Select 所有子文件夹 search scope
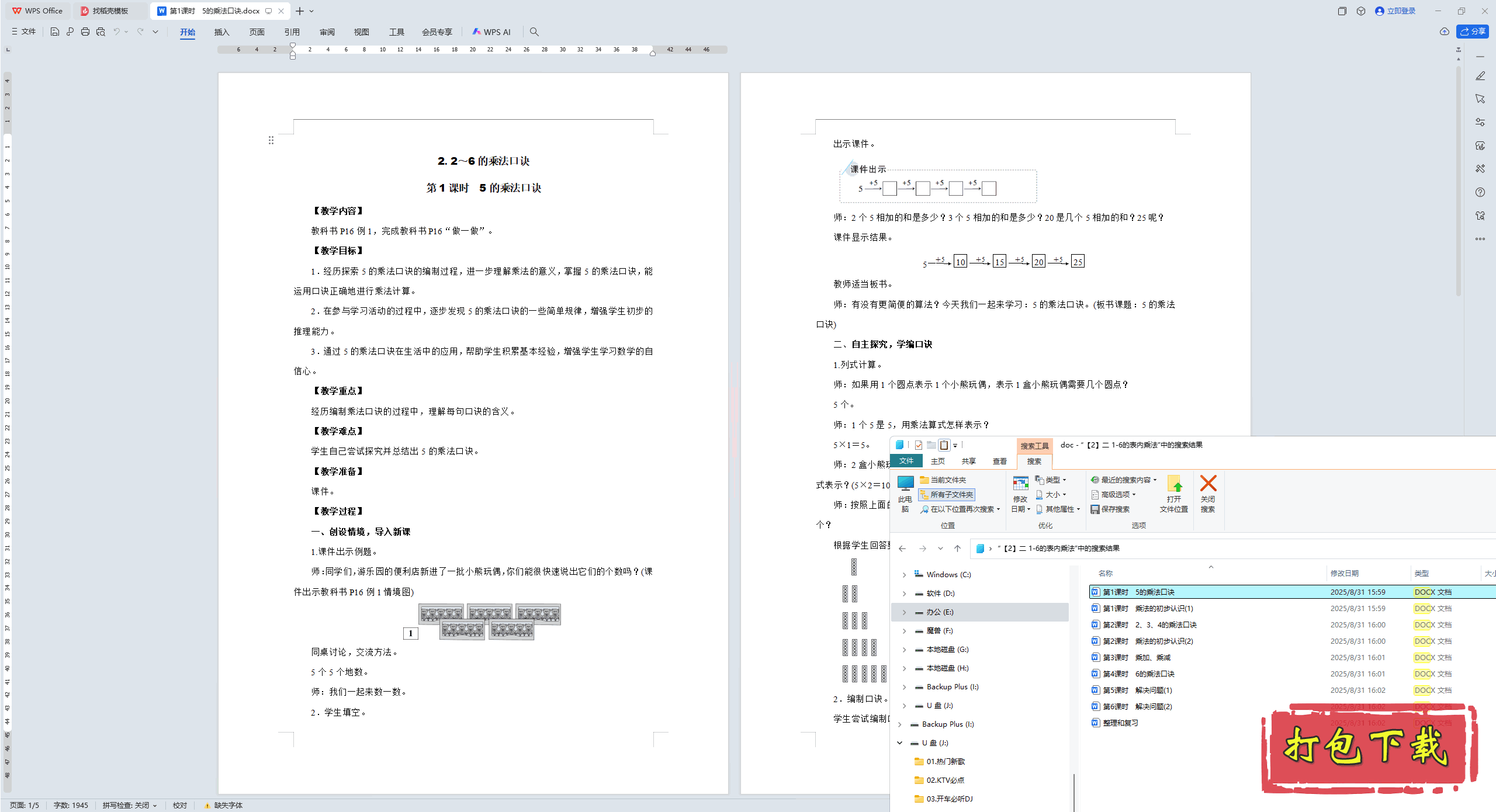1496x812 pixels. coord(947,494)
